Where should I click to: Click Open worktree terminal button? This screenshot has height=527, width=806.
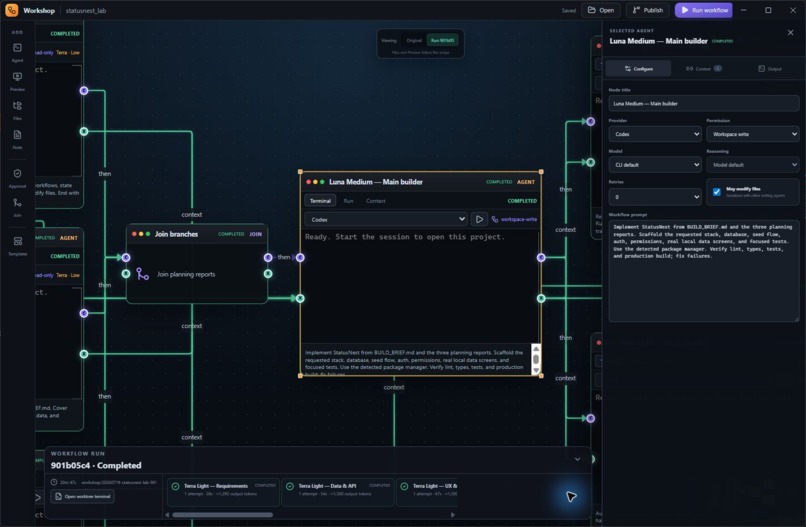click(x=83, y=497)
